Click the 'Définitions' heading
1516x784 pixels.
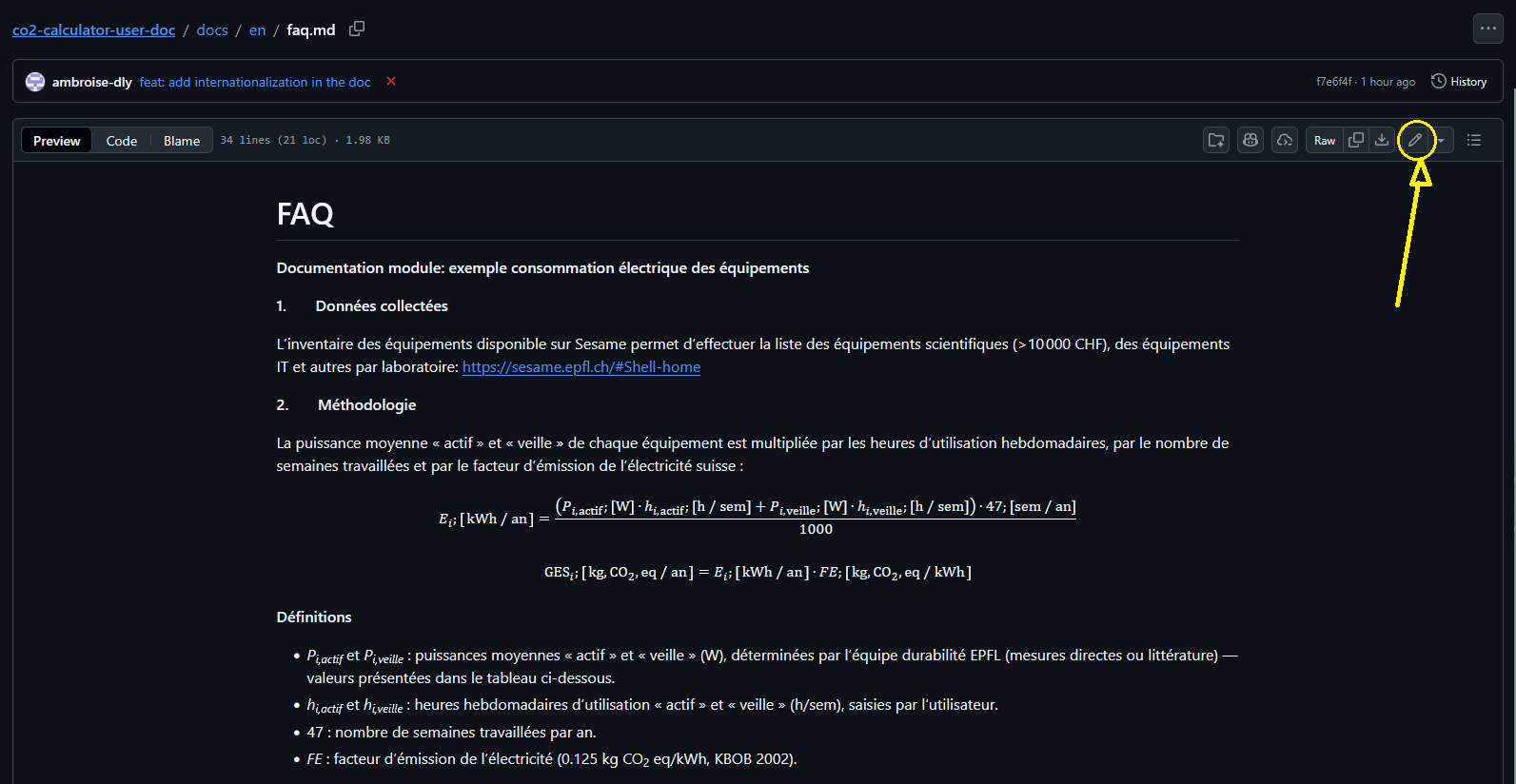click(x=314, y=617)
